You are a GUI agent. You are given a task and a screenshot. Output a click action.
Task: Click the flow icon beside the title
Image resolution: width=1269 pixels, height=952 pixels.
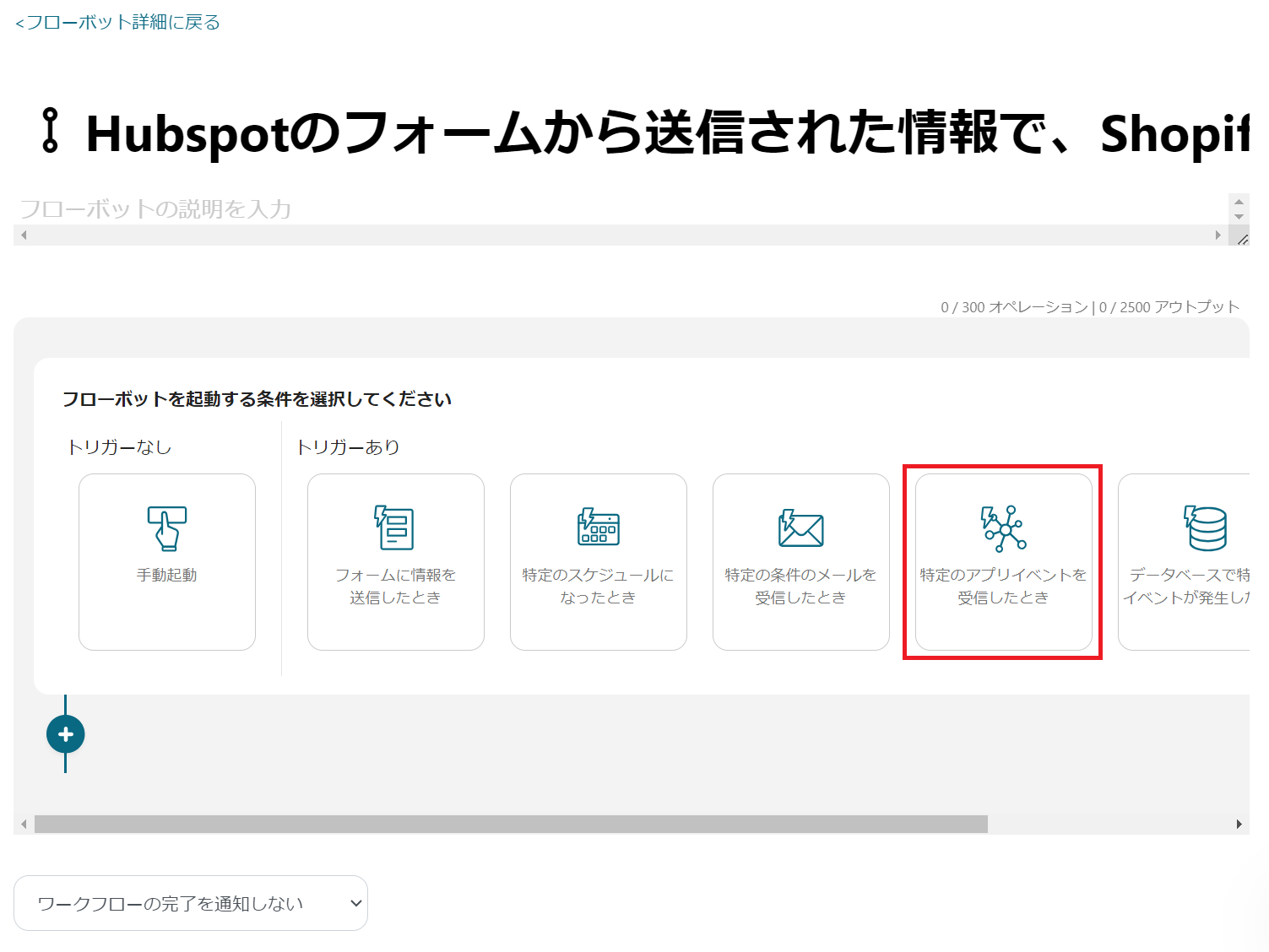pyautogui.click(x=50, y=131)
